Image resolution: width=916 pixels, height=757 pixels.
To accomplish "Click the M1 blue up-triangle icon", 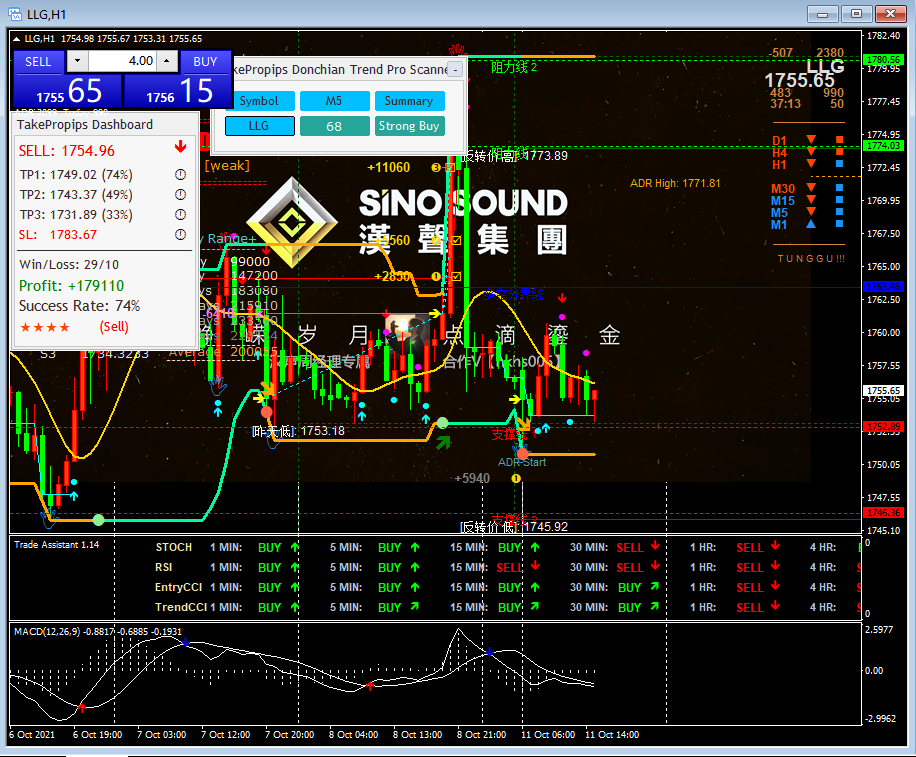I will (811, 224).
